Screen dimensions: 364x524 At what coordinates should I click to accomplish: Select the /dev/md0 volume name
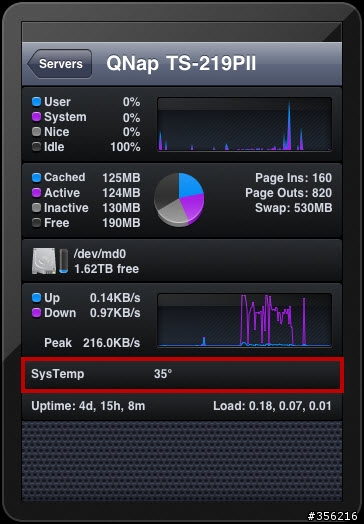(x=100, y=254)
